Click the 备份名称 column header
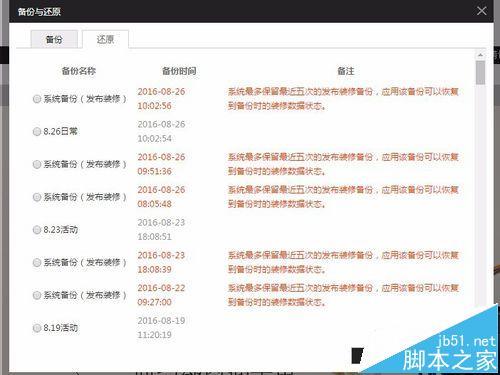The image size is (500, 375). (x=79, y=71)
